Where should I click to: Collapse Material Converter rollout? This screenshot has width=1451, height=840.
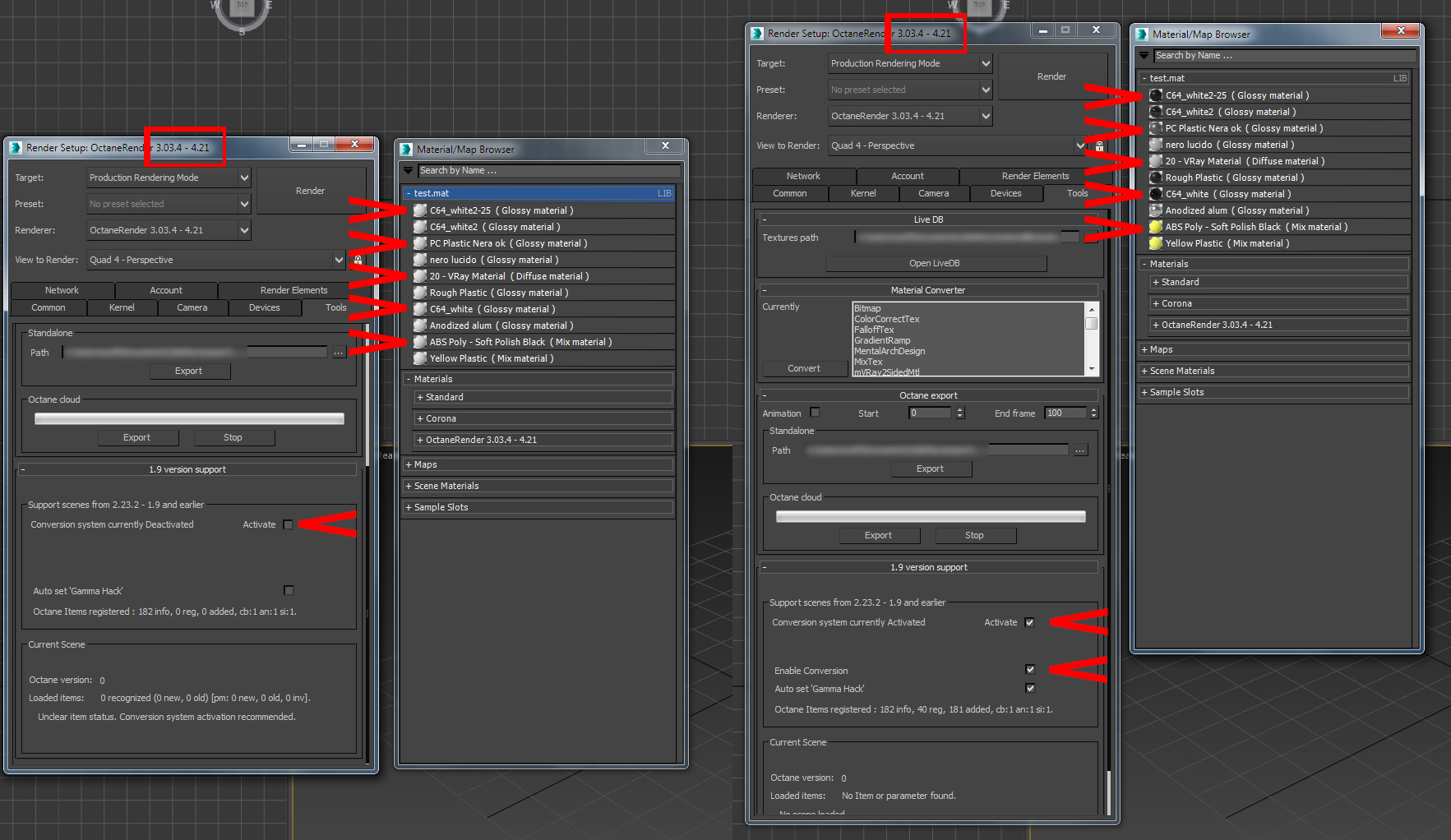coord(928,290)
